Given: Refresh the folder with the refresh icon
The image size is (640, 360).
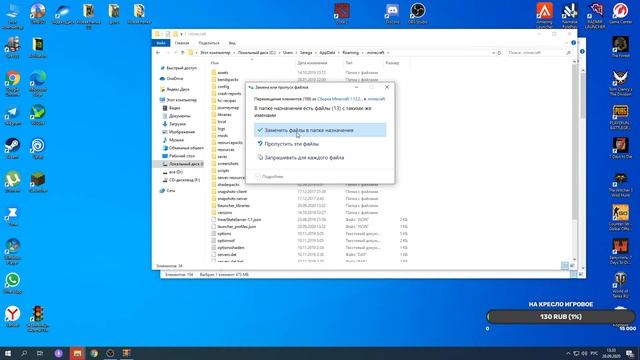Looking at the screenshot, I should click(499, 53).
